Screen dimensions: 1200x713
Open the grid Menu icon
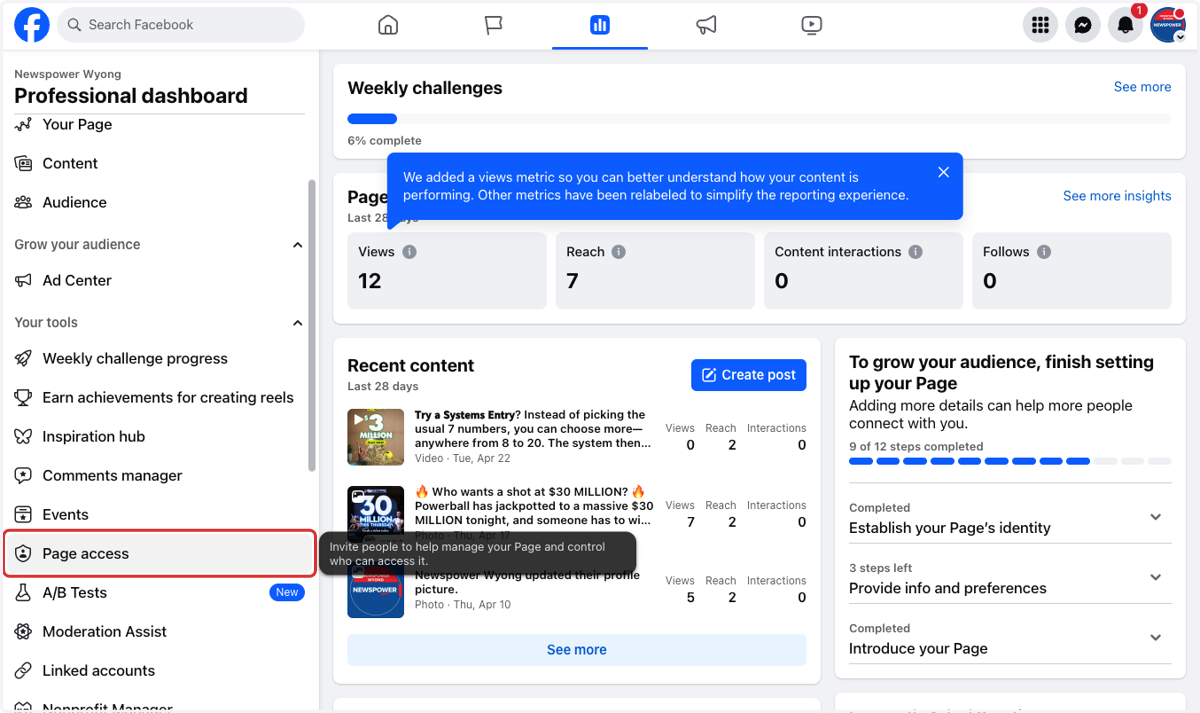[1041, 25]
